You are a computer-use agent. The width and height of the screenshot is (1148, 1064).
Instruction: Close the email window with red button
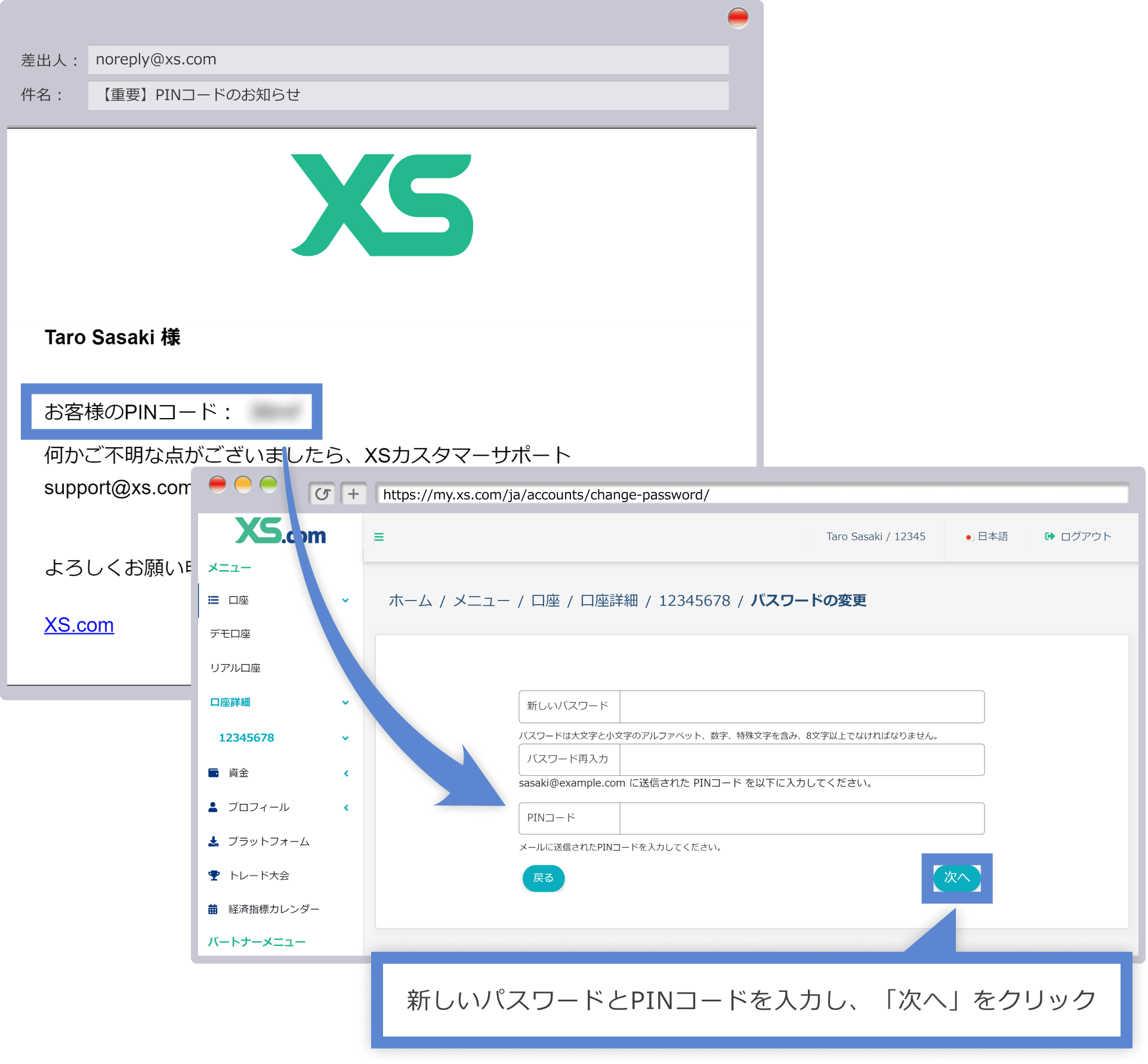(x=738, y=18)
